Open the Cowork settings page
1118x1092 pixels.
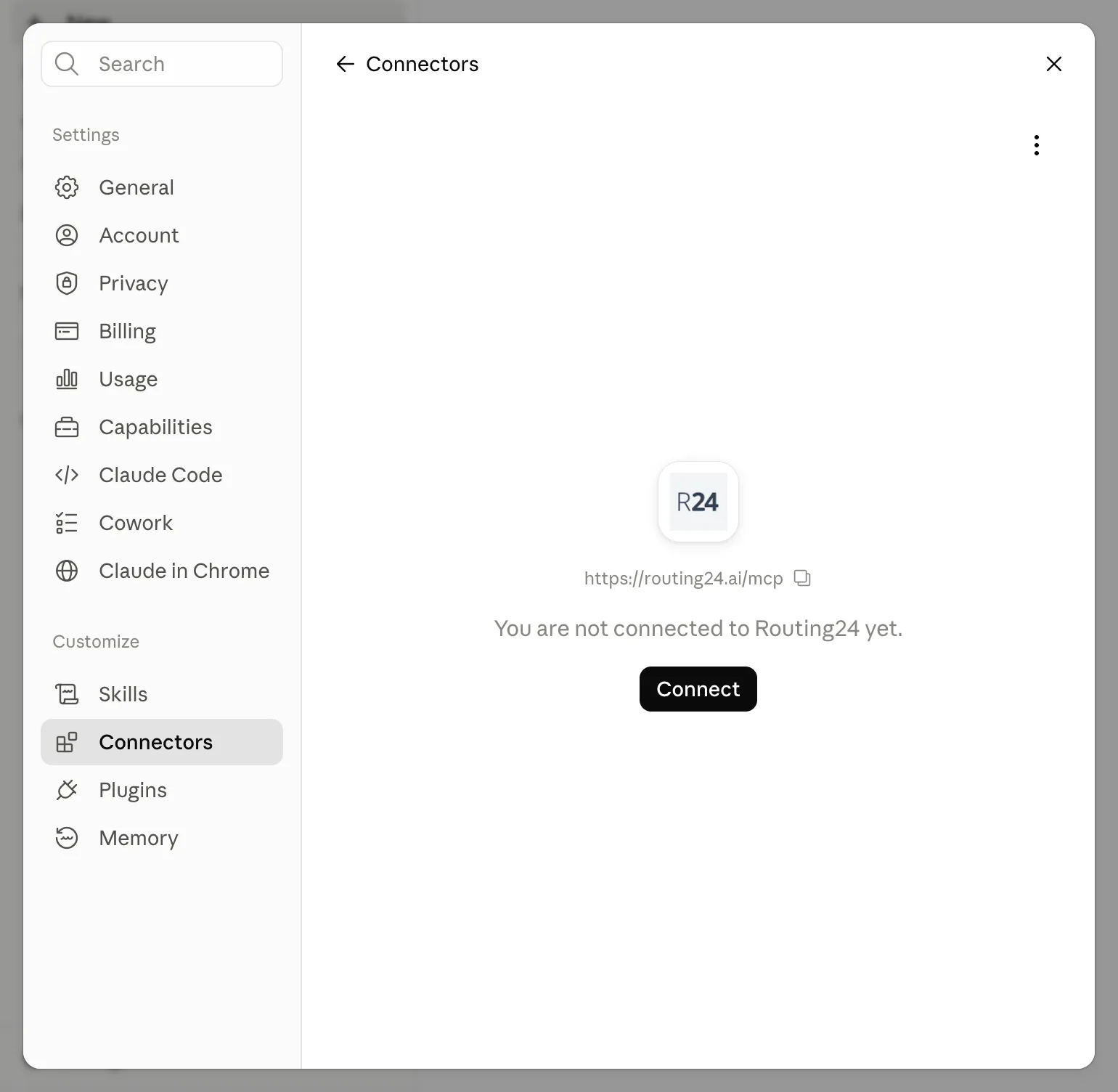tap(162, 523)
